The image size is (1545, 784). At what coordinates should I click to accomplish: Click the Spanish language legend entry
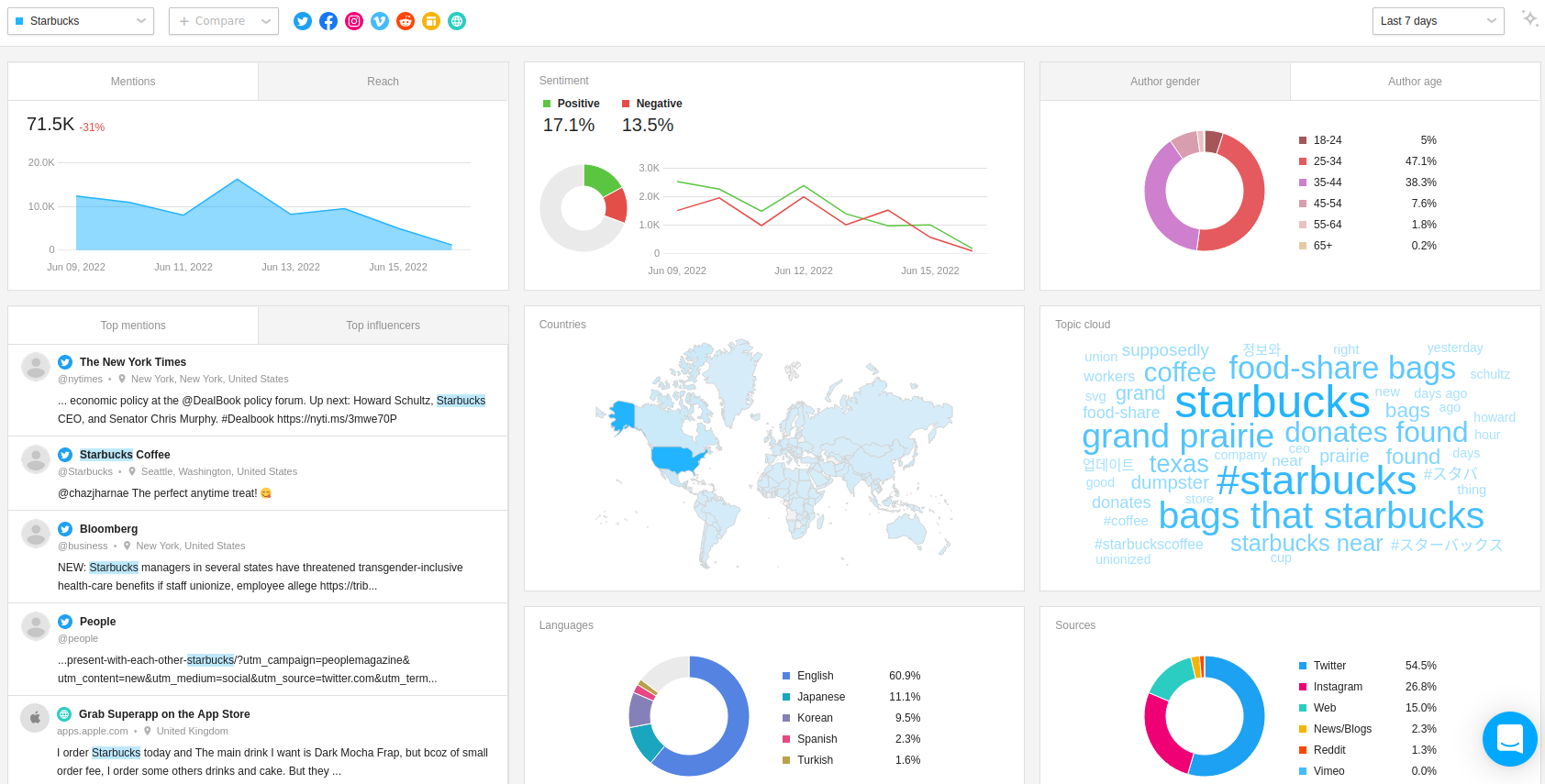coord(851,739)
